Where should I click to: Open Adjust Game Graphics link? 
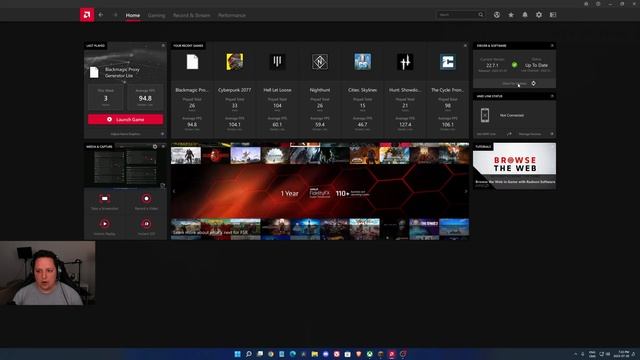(125, 133)
